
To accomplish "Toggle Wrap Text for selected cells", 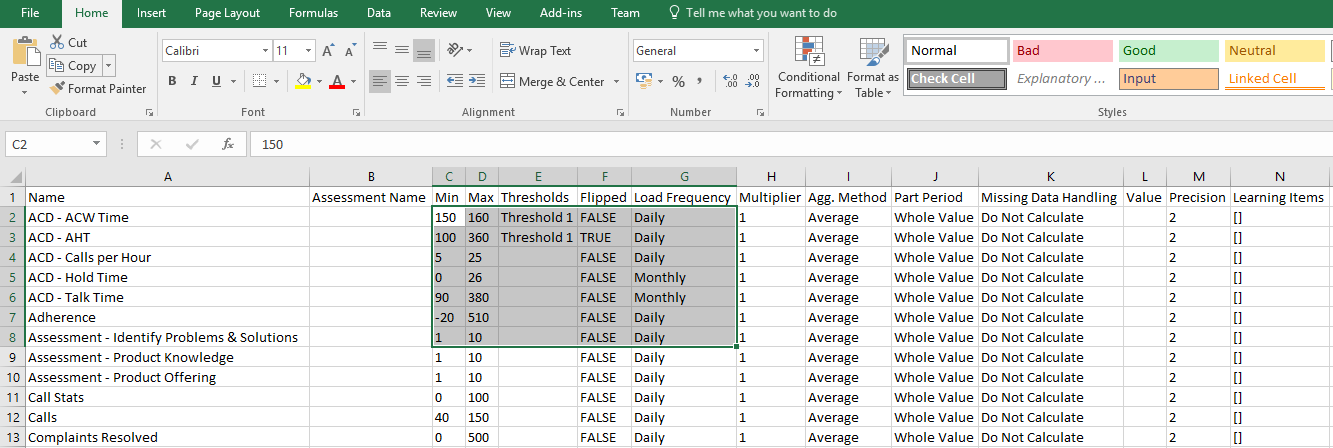I will tap(535, 51).
